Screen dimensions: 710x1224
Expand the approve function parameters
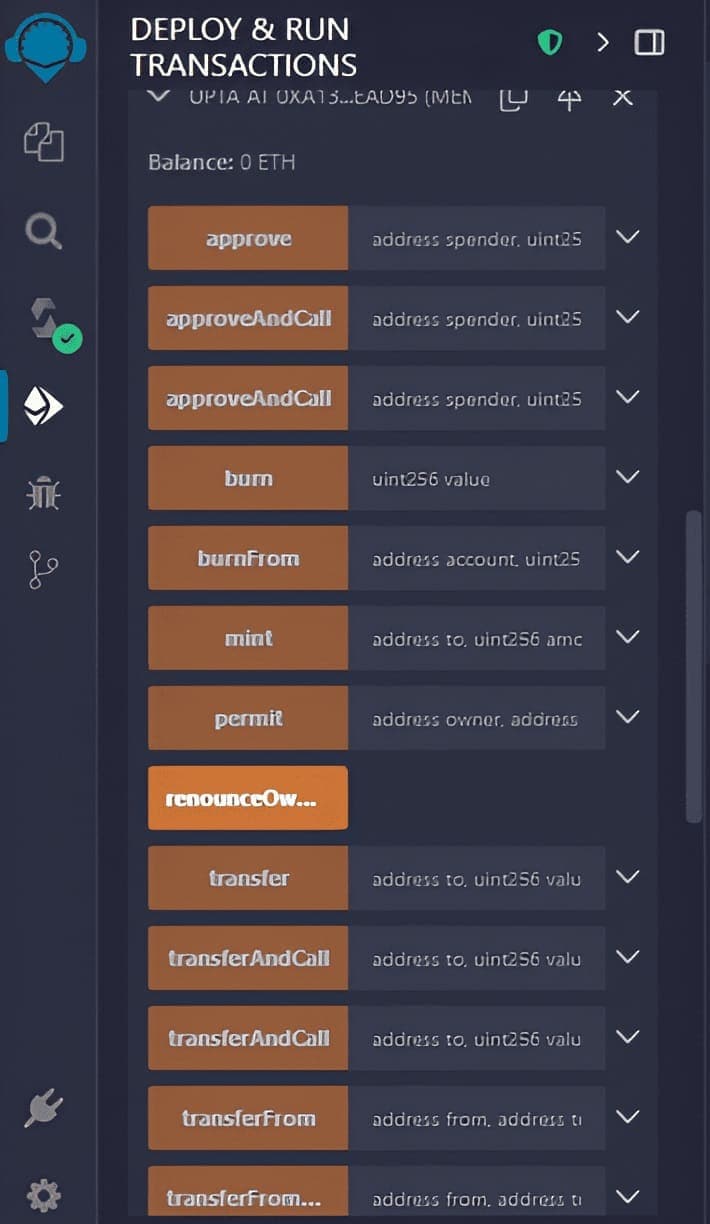[628, 238]
